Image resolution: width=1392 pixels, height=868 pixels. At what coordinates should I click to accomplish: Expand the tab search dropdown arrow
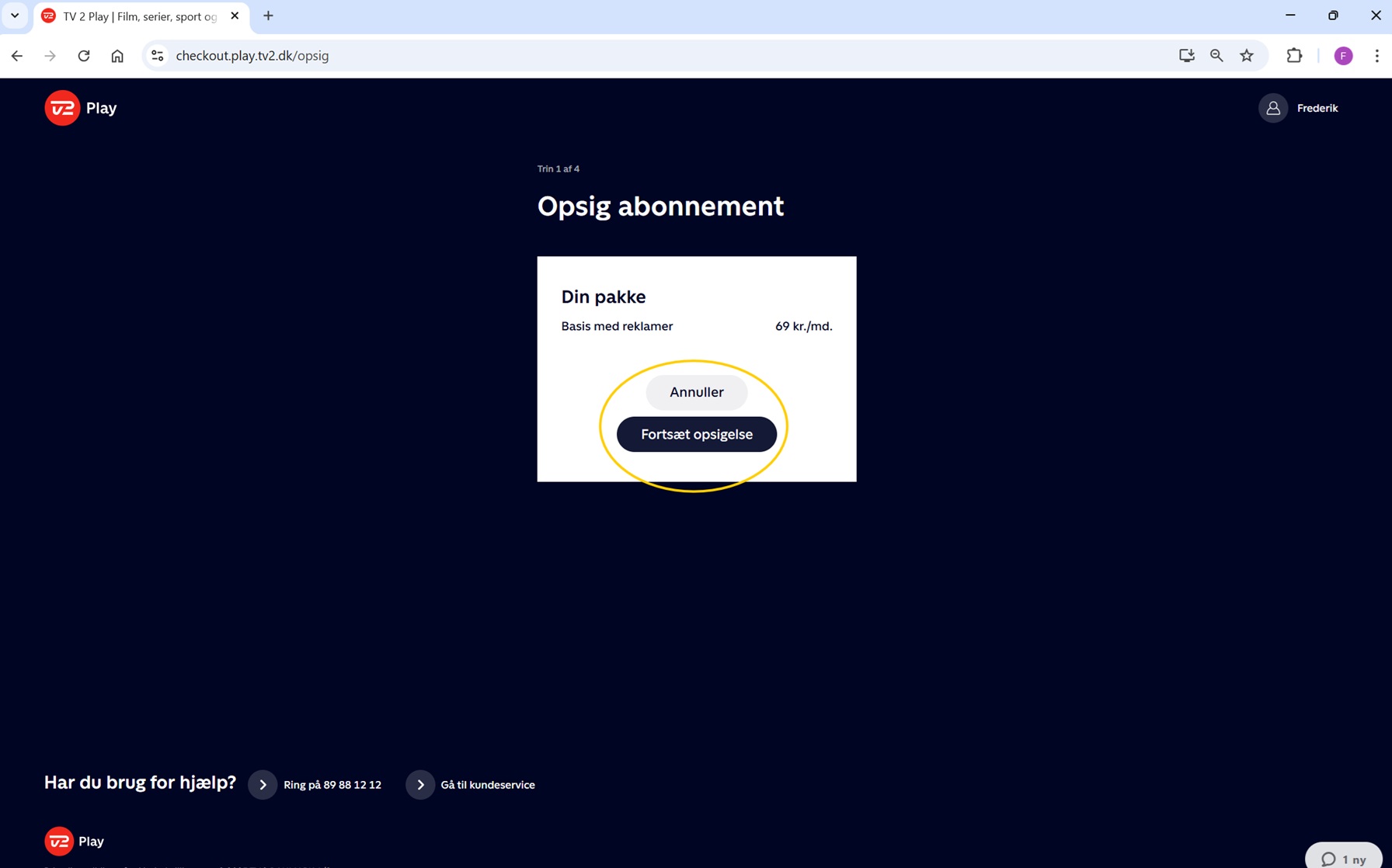pos(15,16)
